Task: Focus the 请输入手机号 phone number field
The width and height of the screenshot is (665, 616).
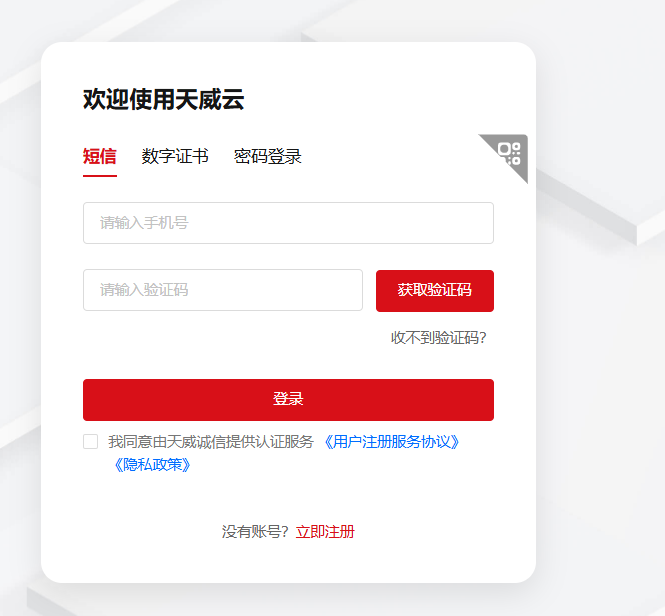Action: click(x=288, y=223)
